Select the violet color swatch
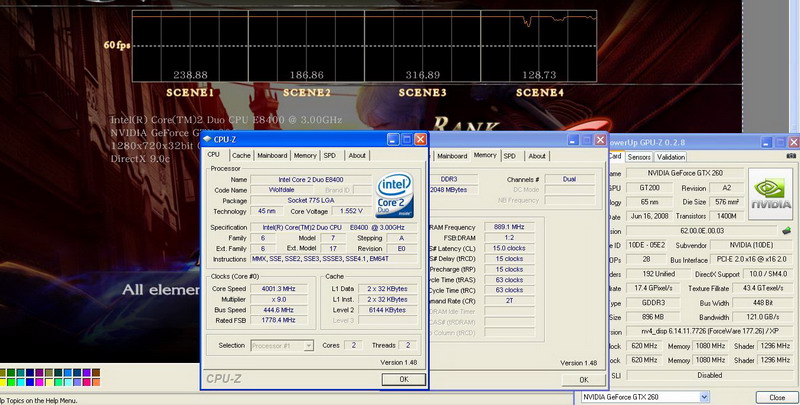This screenshot has height=405, width=800. point(87,373)
